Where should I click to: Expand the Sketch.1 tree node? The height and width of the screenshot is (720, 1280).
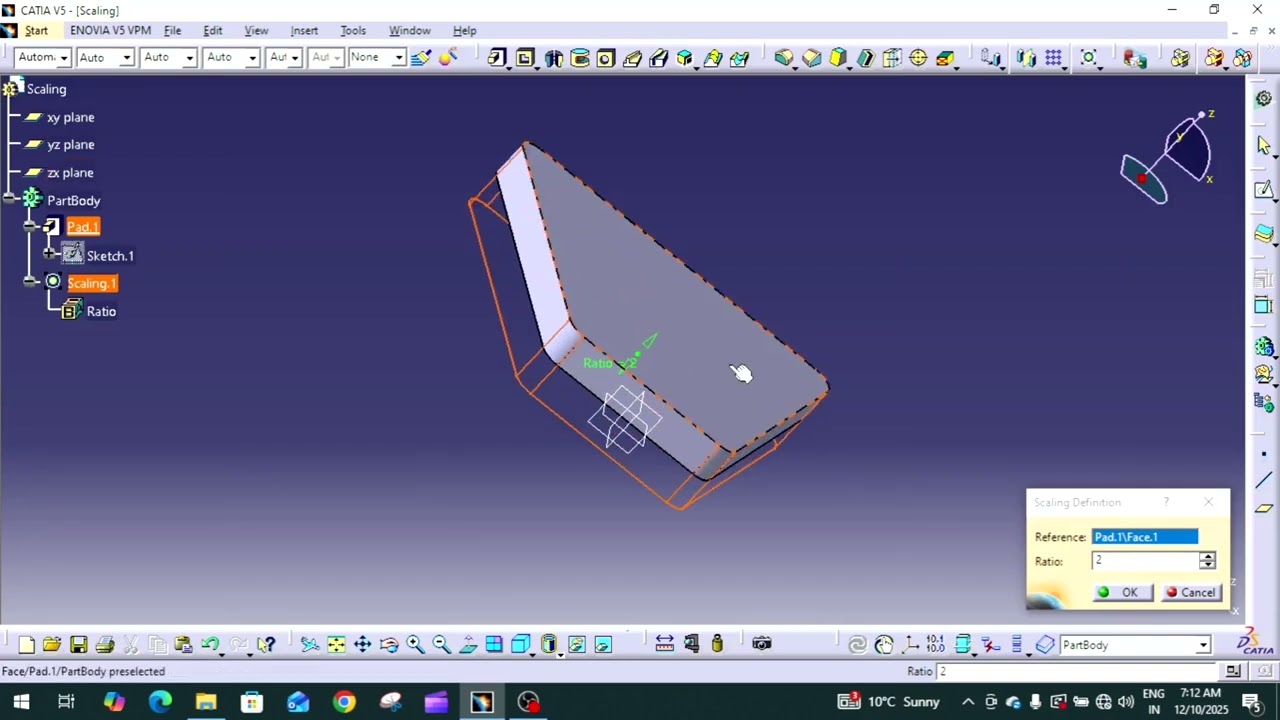tap(49, 255)
